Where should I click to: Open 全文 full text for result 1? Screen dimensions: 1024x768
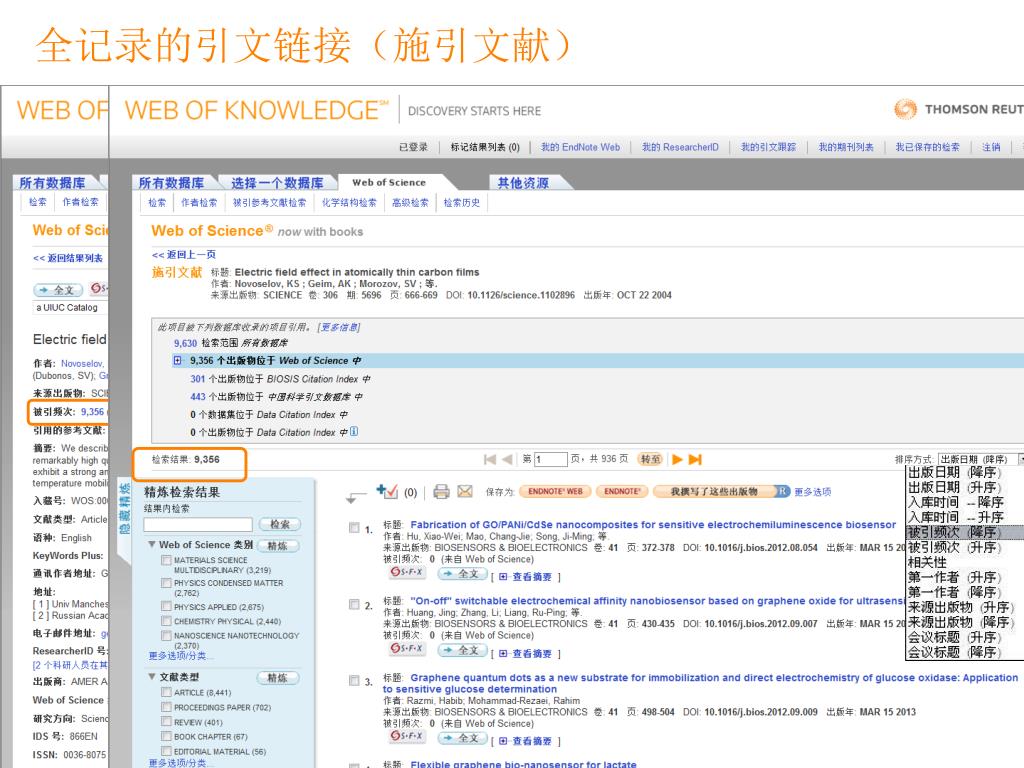(462, 573)
